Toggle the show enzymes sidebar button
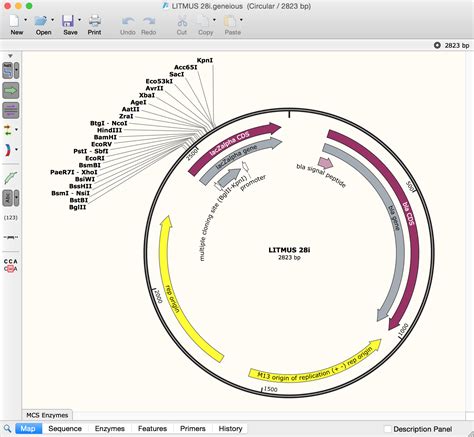 [8, 71]
